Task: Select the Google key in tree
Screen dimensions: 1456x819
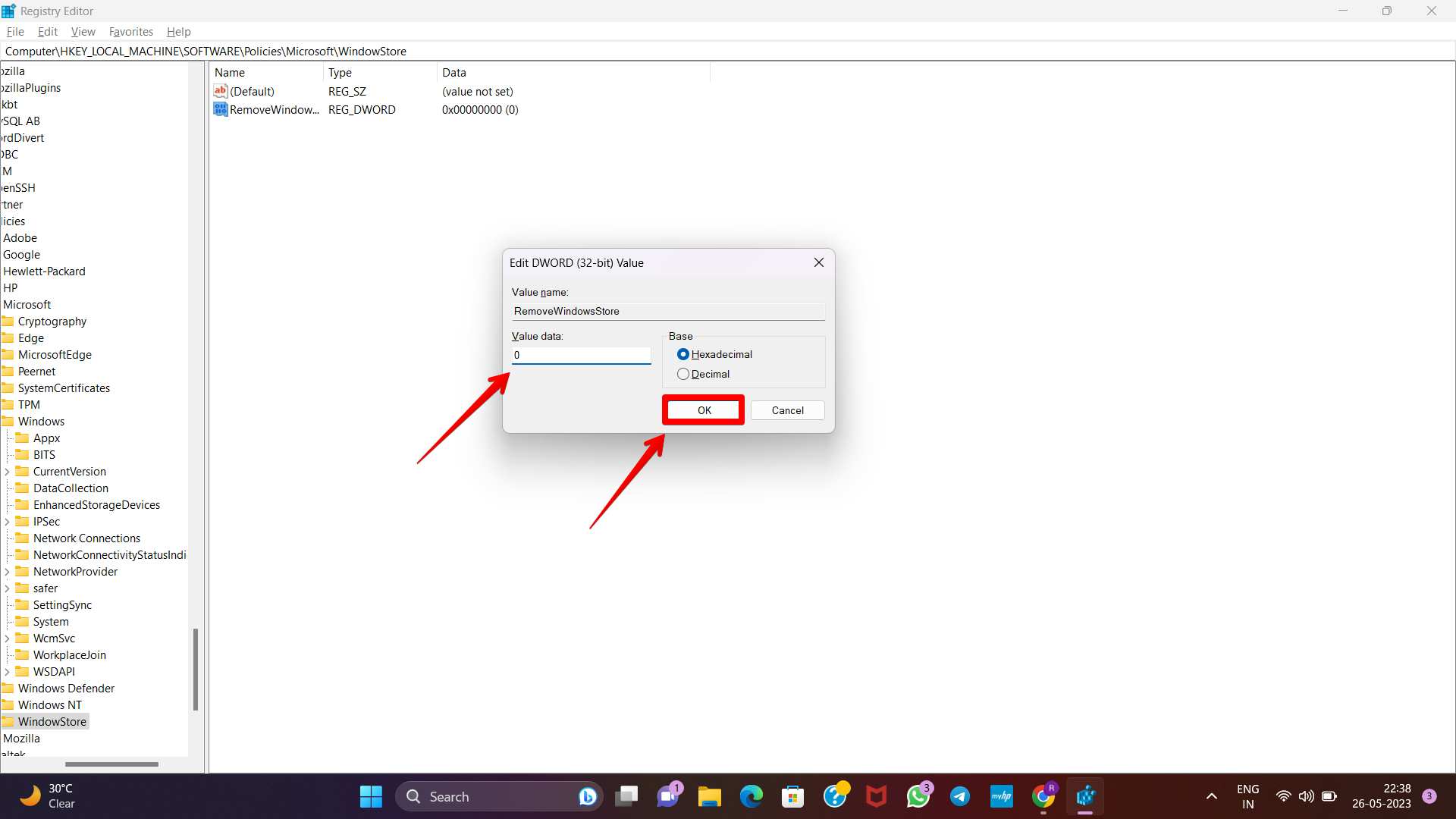Action: (x=21, y=255)
